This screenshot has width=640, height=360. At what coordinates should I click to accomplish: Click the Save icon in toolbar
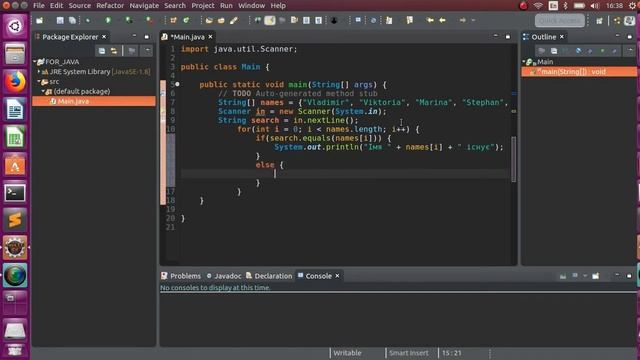pyautogui.click(x=60, y=20)
